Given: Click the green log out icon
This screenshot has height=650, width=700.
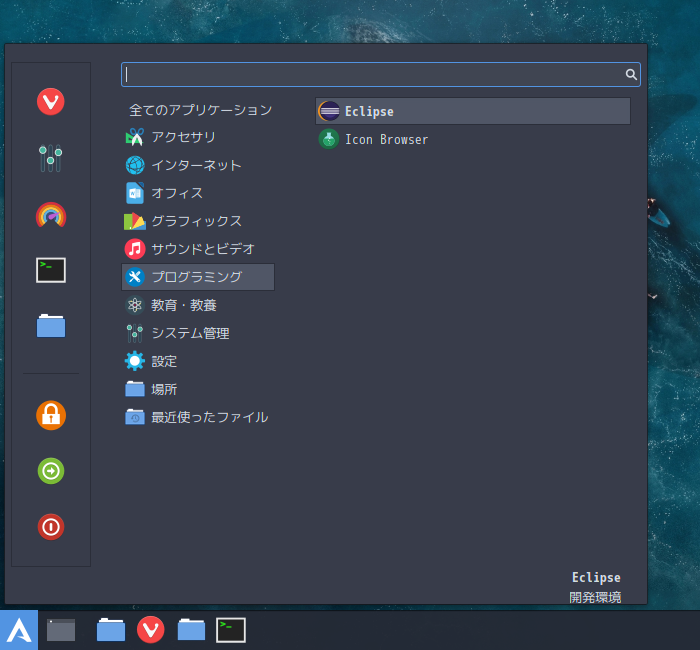Looking at the screenshot, I should (51, 471).
